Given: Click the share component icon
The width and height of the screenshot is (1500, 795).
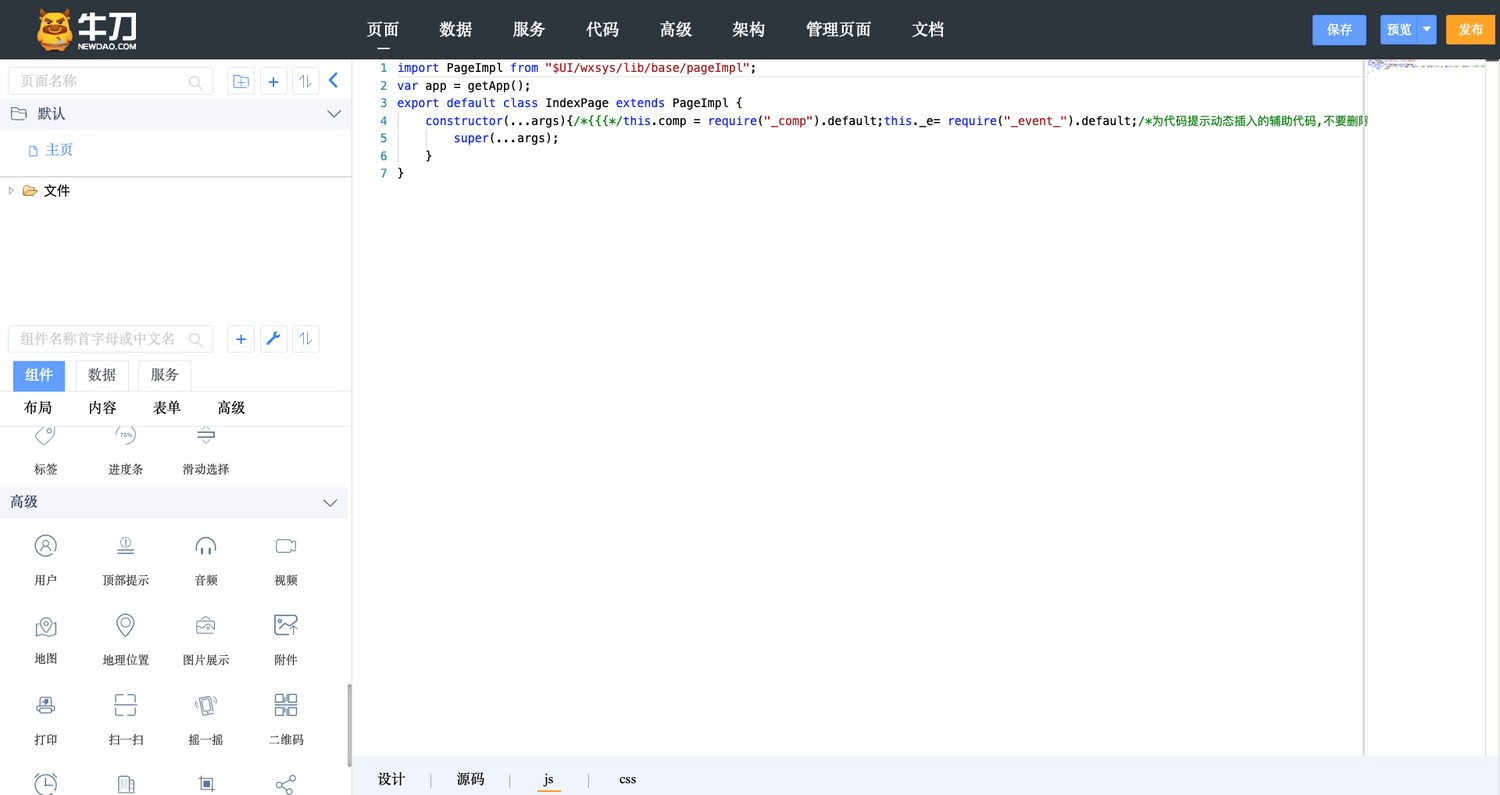Looking at the screenshot, I should [x=286, y=784].
